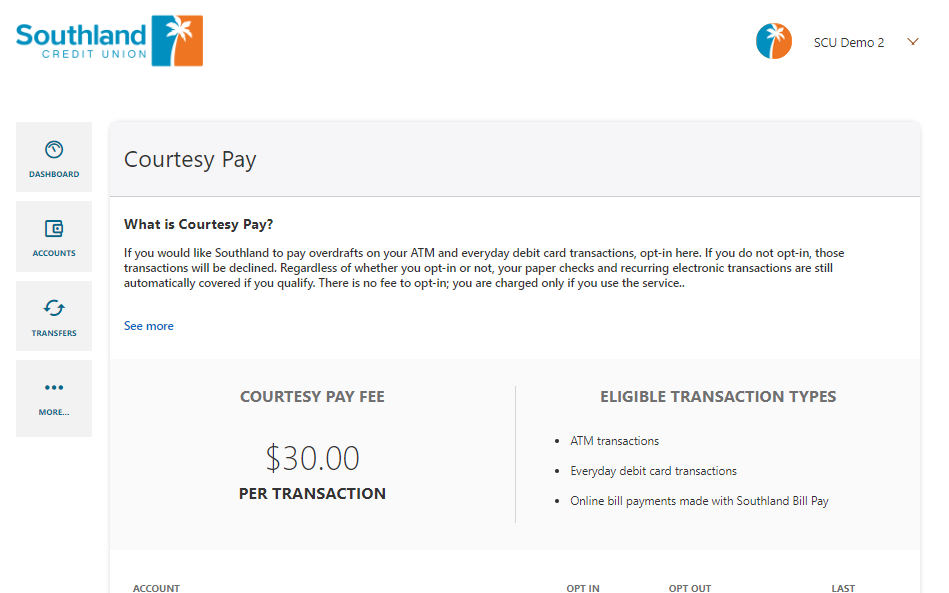Click the MORE... label in sidebar
949x593 pixels.
point(54,412)
